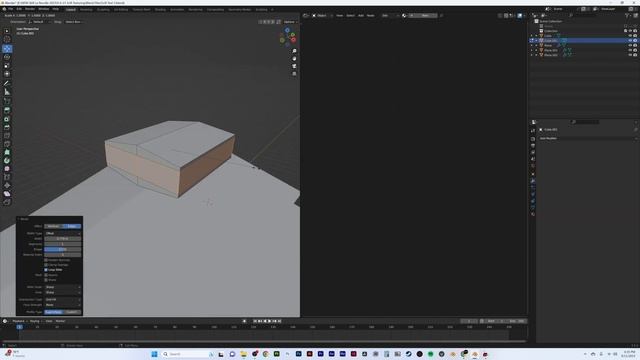Image resolution: width=640 pixels, height=360 pixels.
Task: Hide Plane.002 via eye icon
Action: tap(630, 55)
